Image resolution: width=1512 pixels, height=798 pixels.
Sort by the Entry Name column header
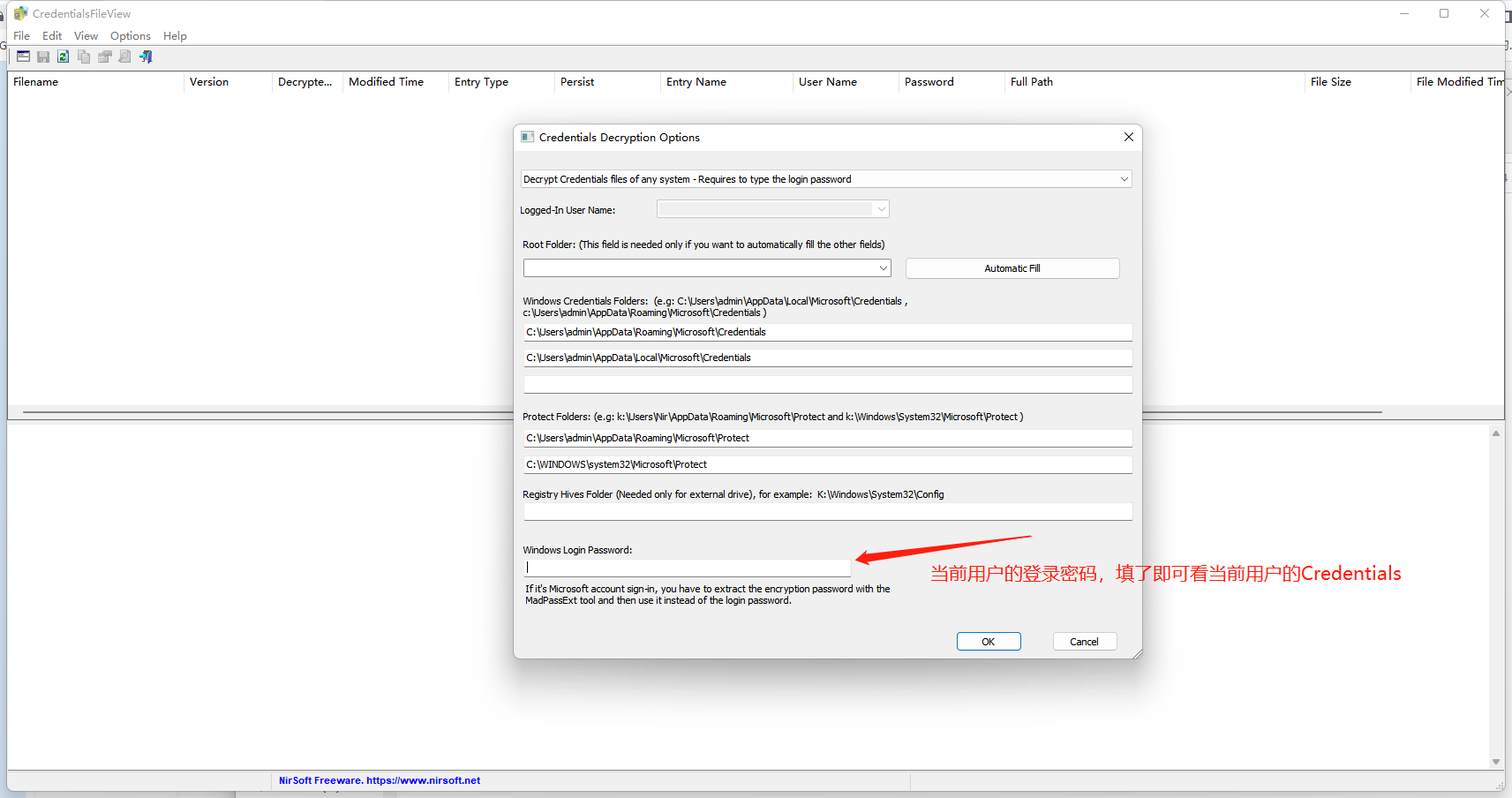(696, 82)
